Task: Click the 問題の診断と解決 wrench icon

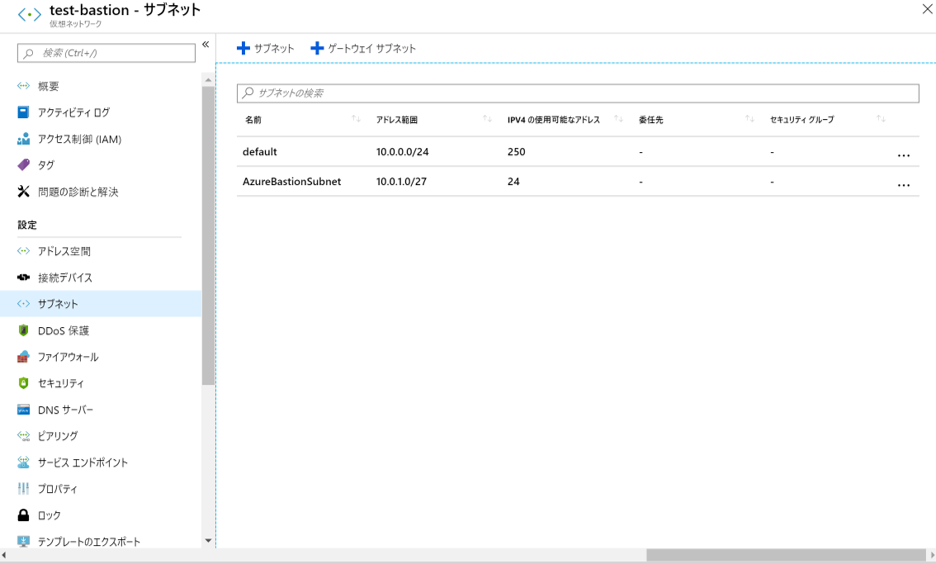Action: click(x=23, y=192)
